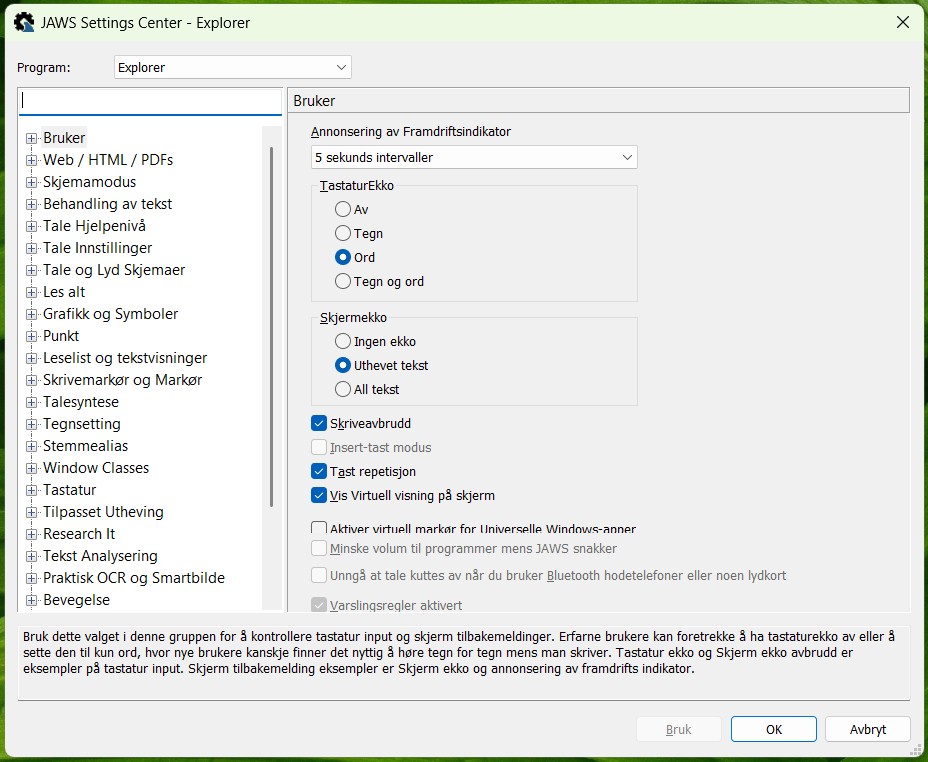Expand the Les alt node

point(31,292)
